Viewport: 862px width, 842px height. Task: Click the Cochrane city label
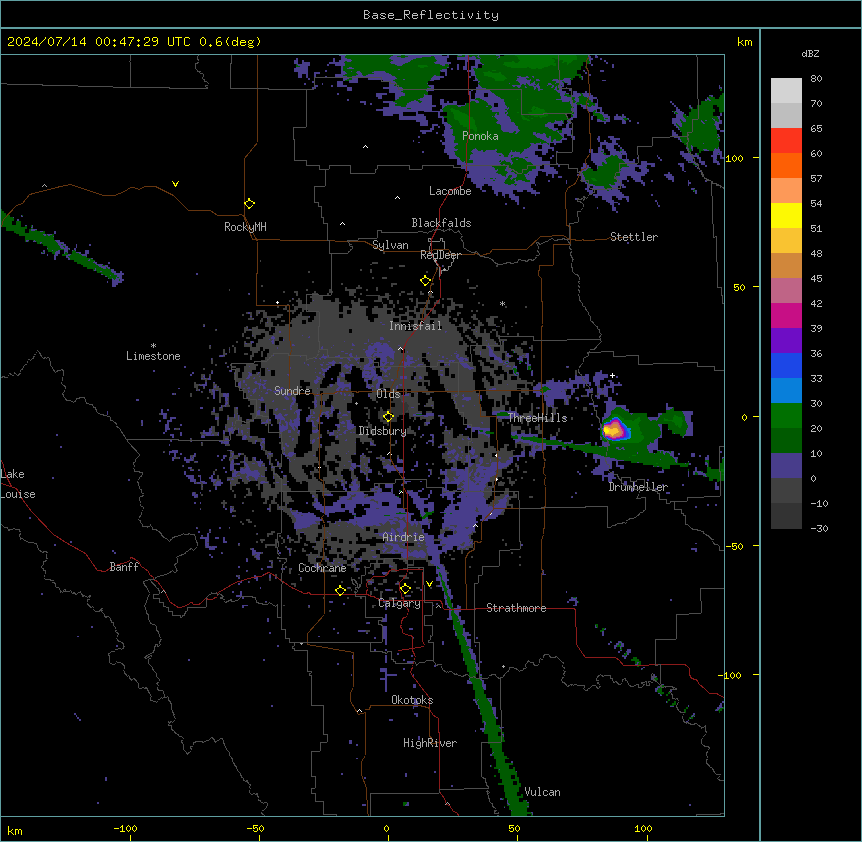[x=322, y=568]
